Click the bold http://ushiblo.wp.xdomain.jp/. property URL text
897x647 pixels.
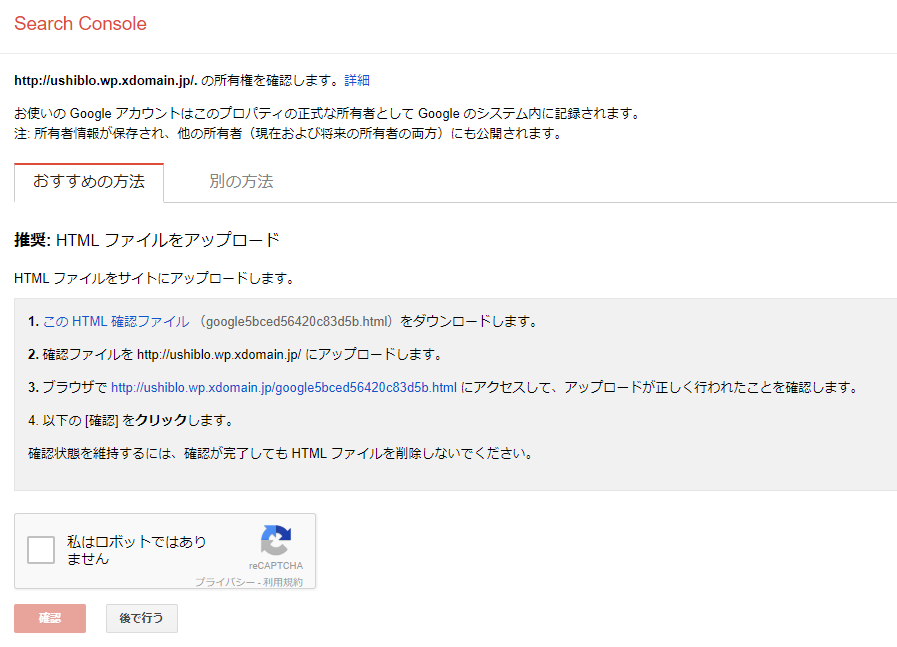pyautogui.click(x=106, y=81)
